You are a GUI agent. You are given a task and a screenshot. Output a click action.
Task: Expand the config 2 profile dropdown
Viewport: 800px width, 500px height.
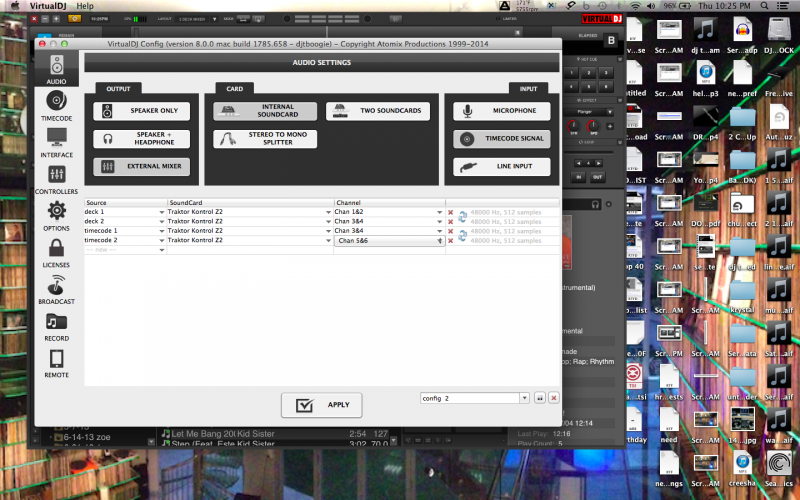pos(524,398)
